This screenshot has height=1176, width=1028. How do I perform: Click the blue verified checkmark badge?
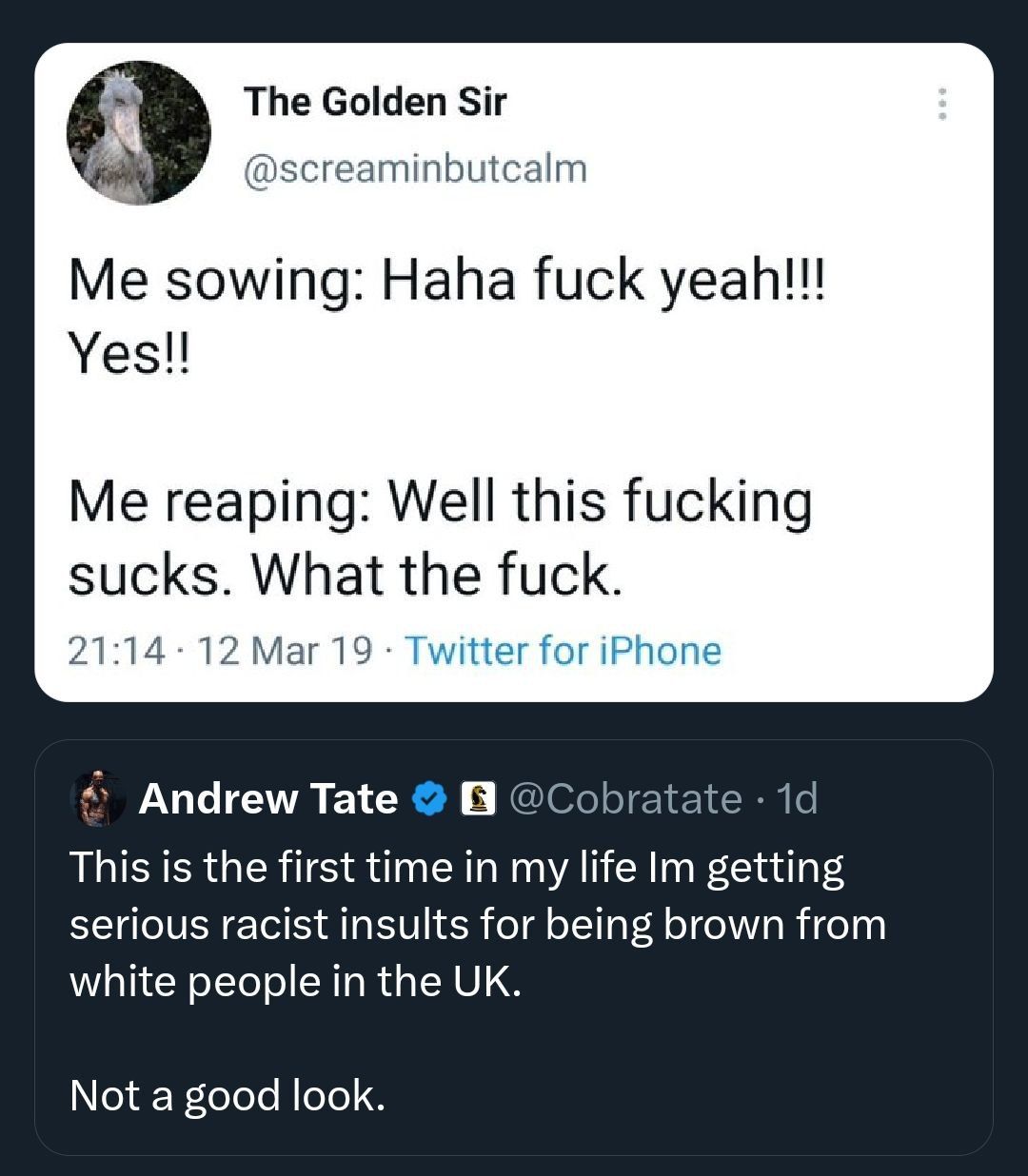(x=429, y=799)
